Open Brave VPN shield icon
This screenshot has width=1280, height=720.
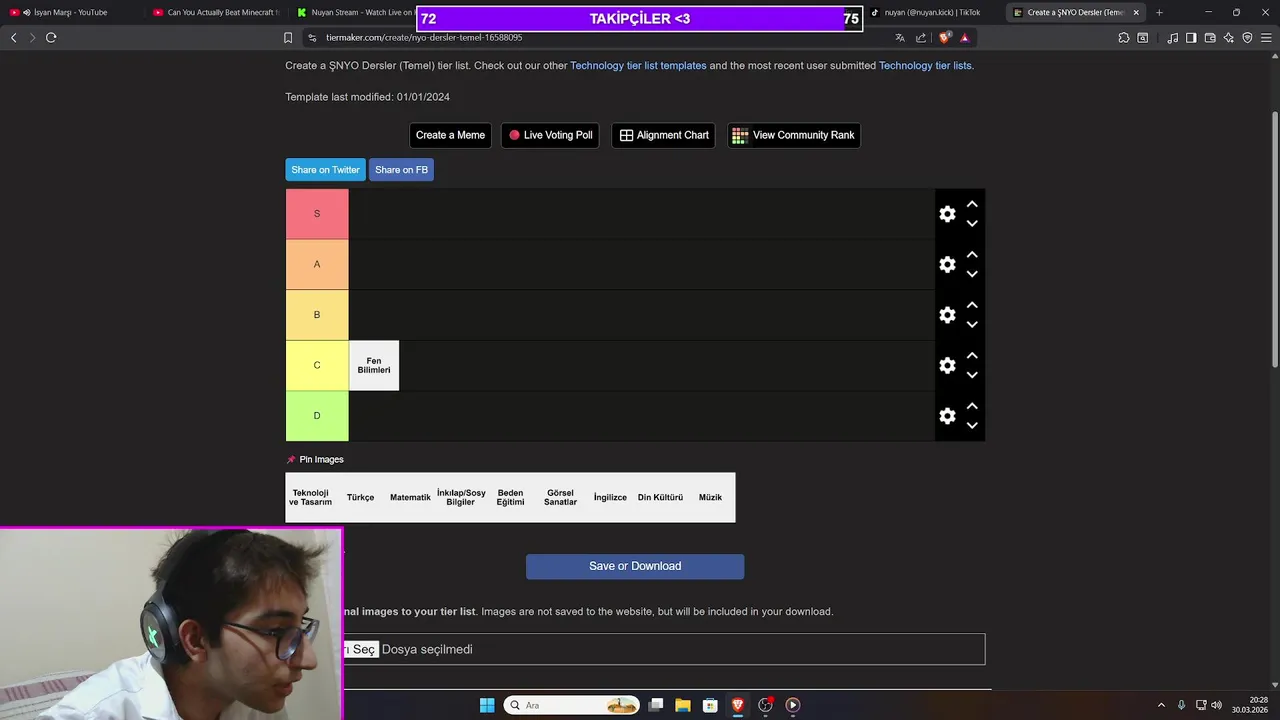pos(1247,38)
